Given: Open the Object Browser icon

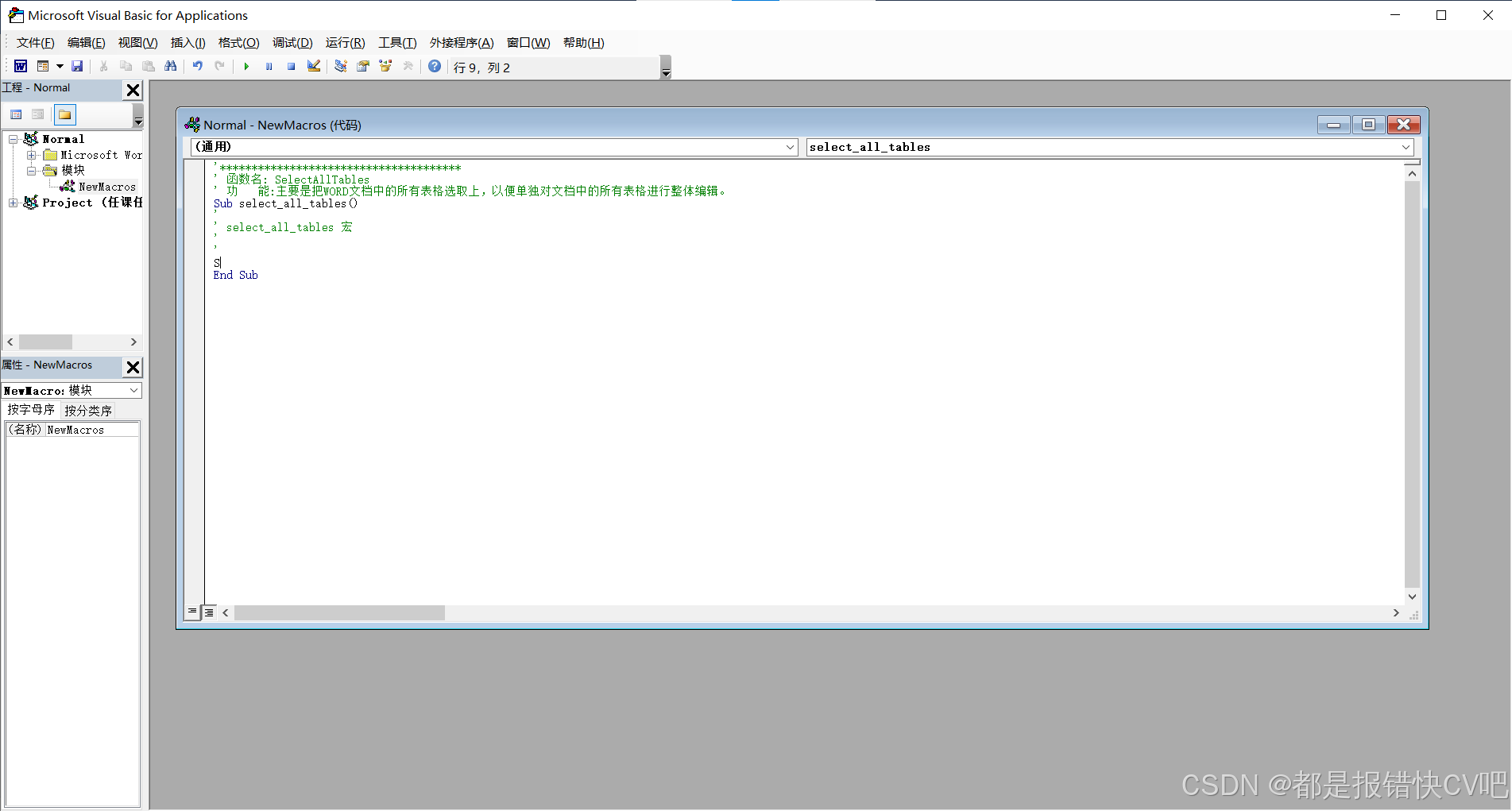Looking at the screenshot, I should 385,67.
